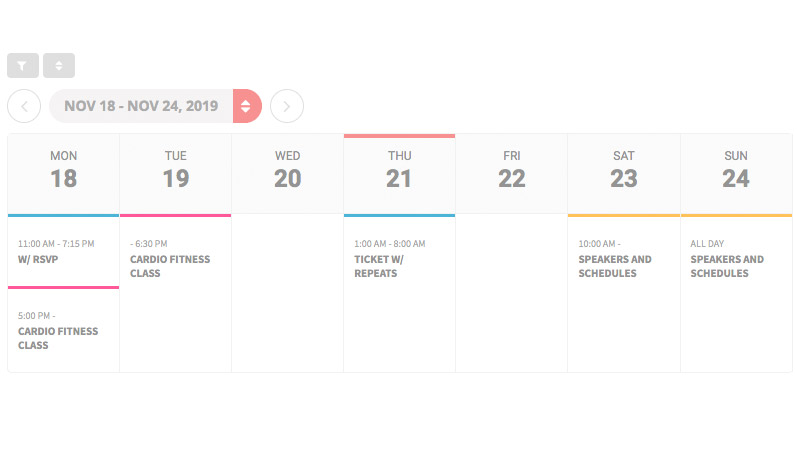Open the W/ RSVP event on Monday
This screenshot has width=797, height=454.
(x=64, y=251)
